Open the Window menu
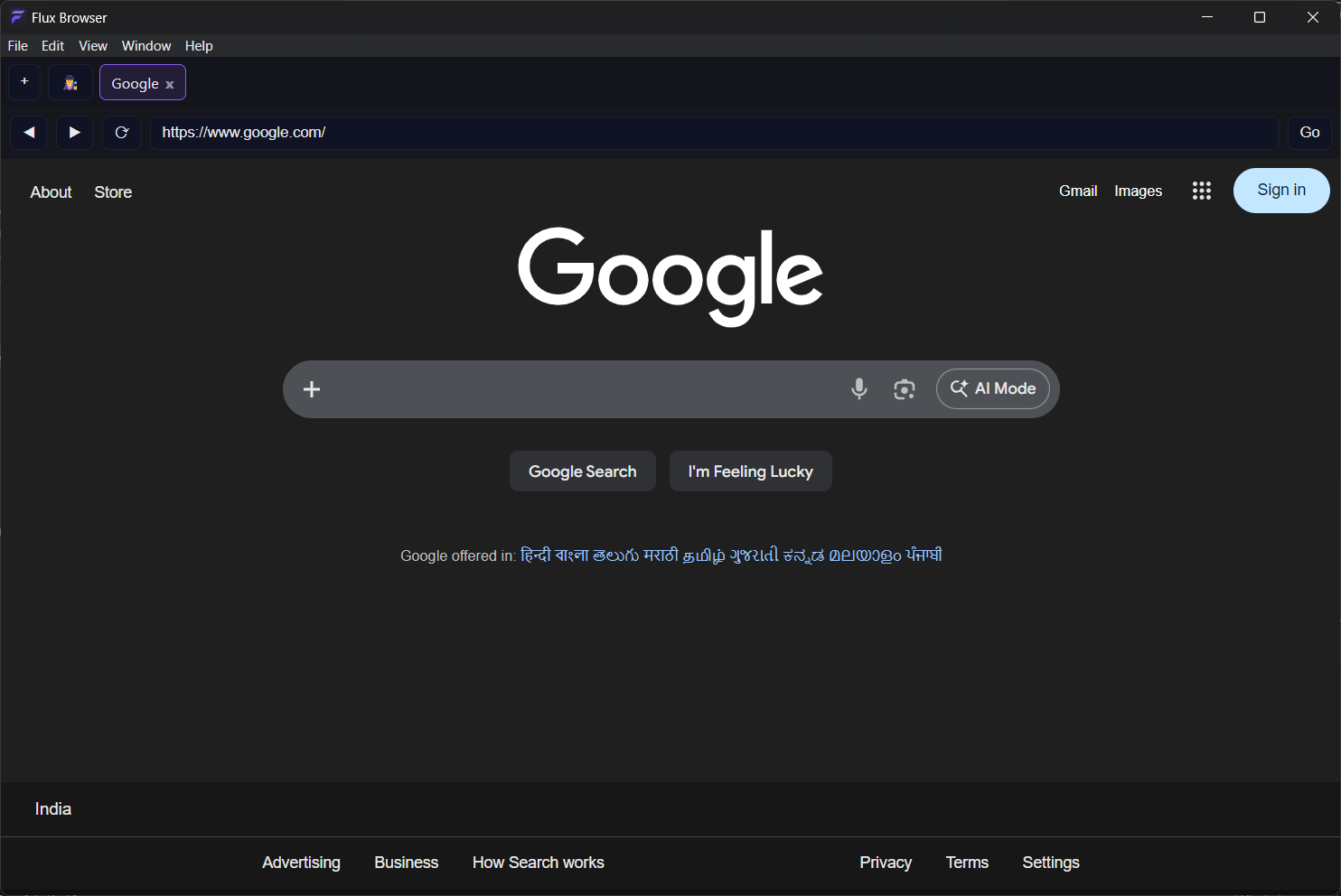 coord(145,45)
